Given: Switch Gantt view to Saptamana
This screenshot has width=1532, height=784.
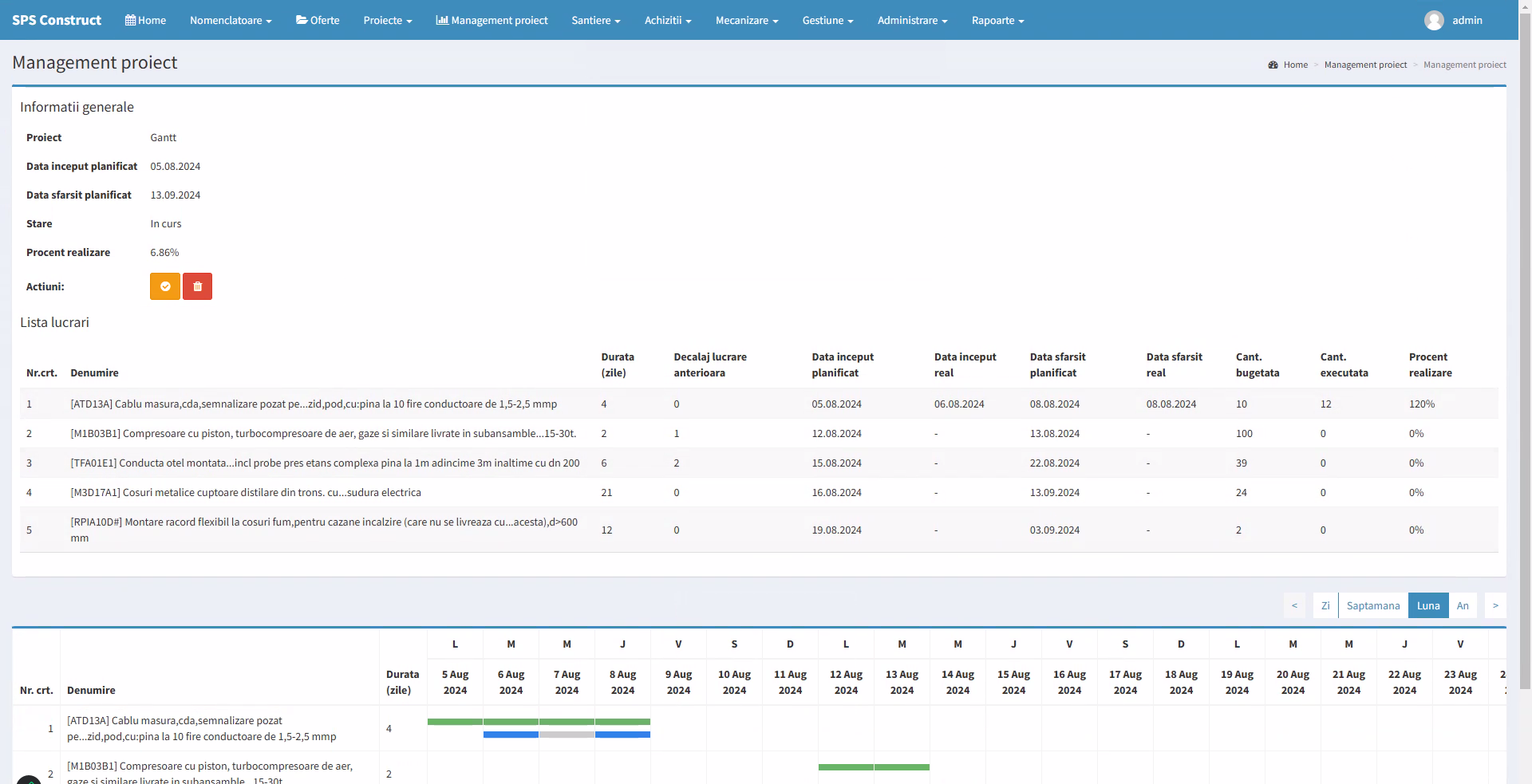Looking at the screenshot, I should (x=1372, y=605).
